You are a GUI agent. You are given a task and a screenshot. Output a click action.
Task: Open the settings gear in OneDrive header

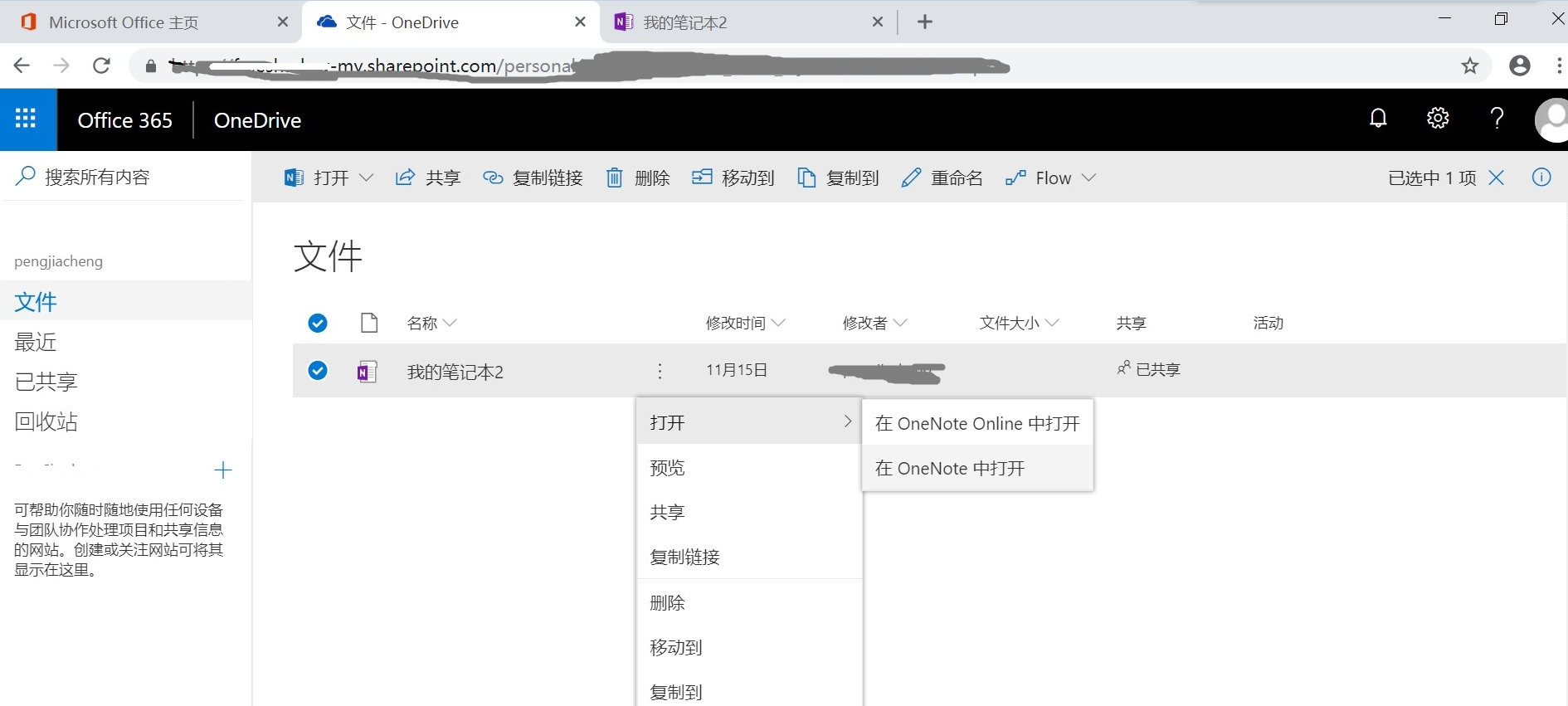point(1438,118)
